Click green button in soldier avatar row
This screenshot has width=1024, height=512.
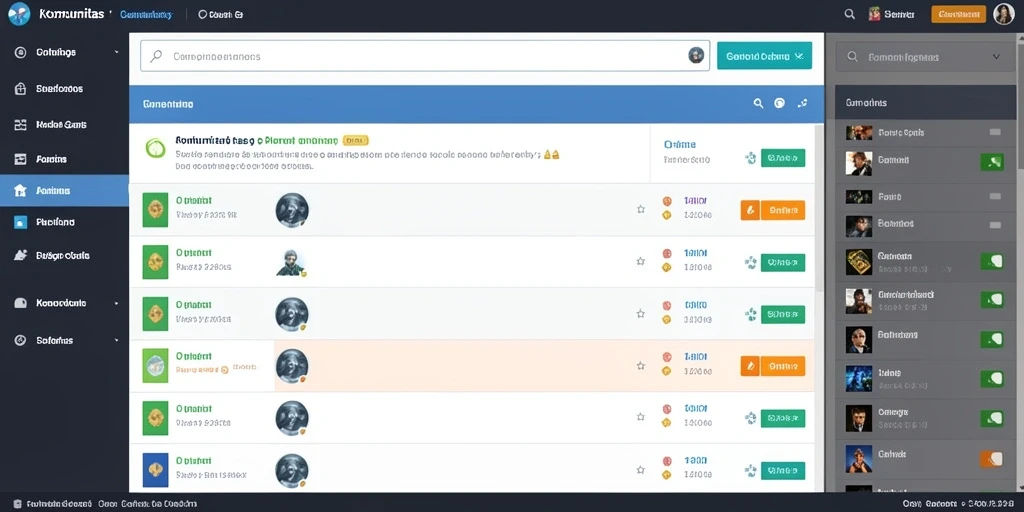[x=782, y=263]
